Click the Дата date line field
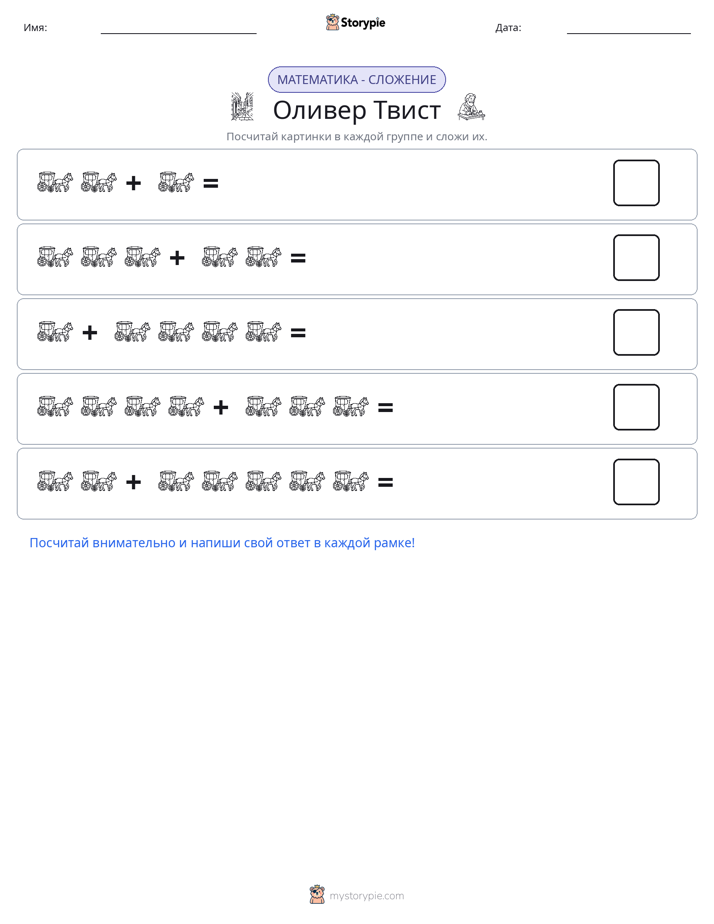 pyautogui.click(x=629, y=28)
